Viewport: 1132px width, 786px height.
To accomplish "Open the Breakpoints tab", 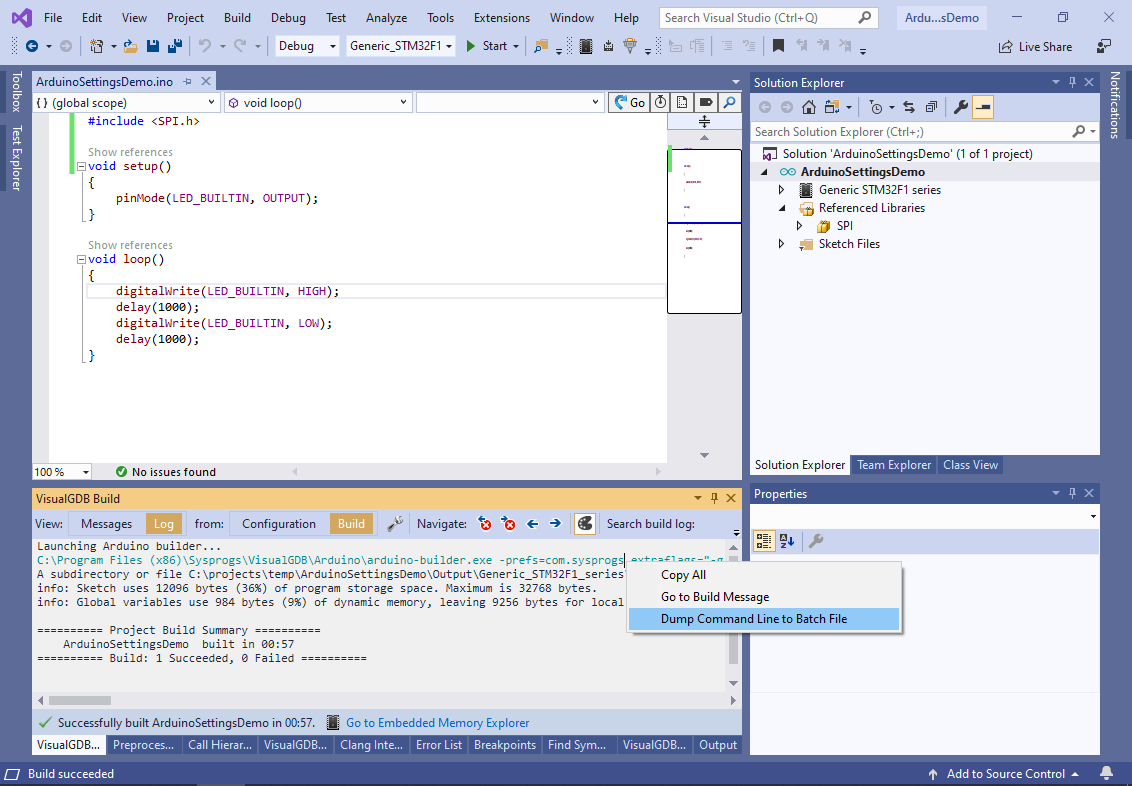I will pos(505,745).
